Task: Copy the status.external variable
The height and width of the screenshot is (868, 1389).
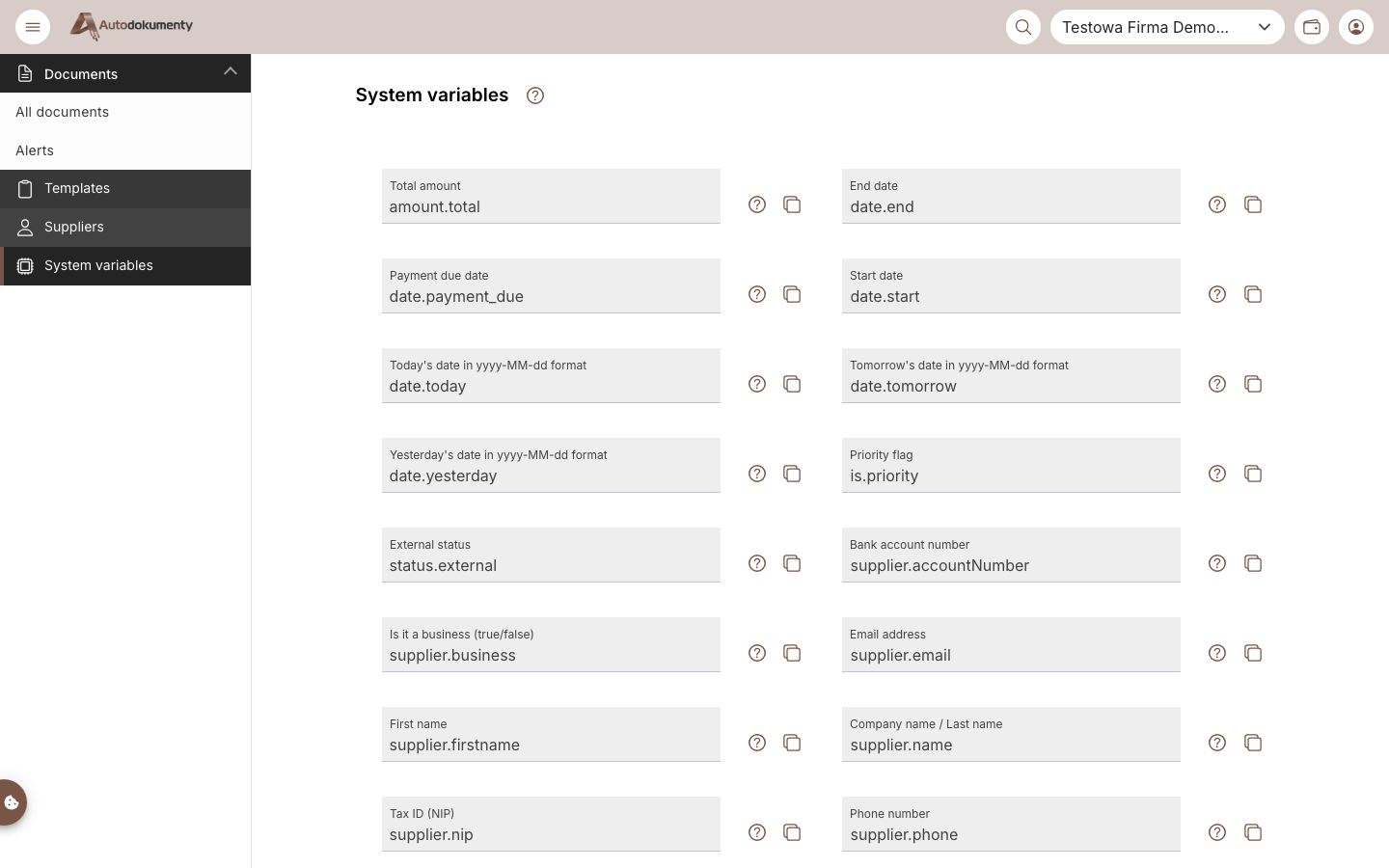Action: (792, 563)
